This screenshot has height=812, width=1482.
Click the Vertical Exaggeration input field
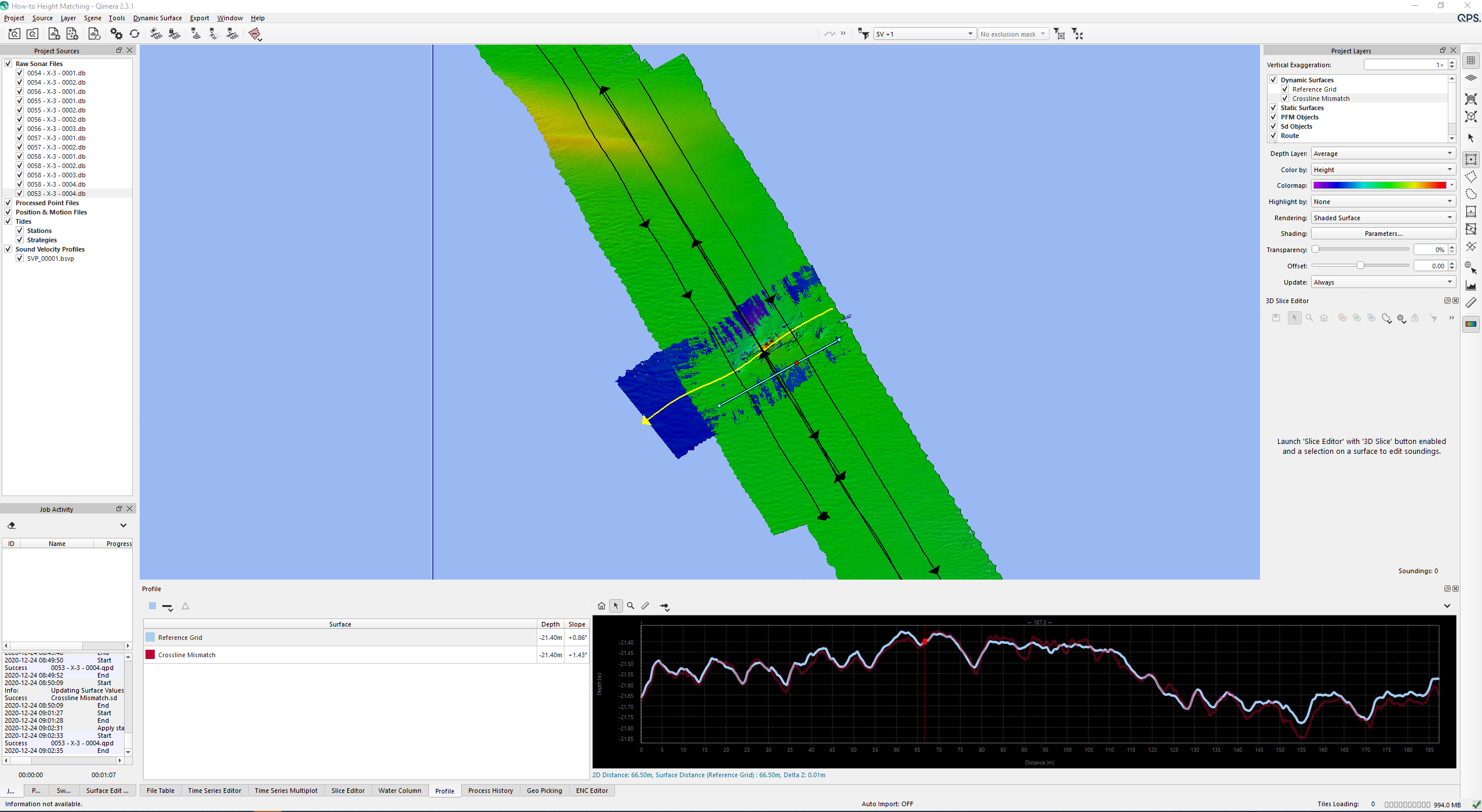1403,65
